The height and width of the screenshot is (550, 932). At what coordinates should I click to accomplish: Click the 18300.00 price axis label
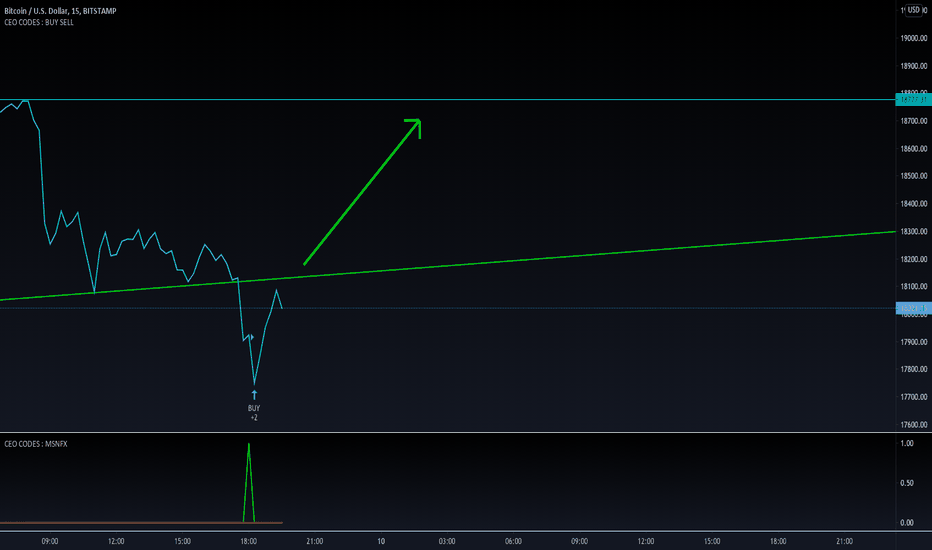point(914,231)
